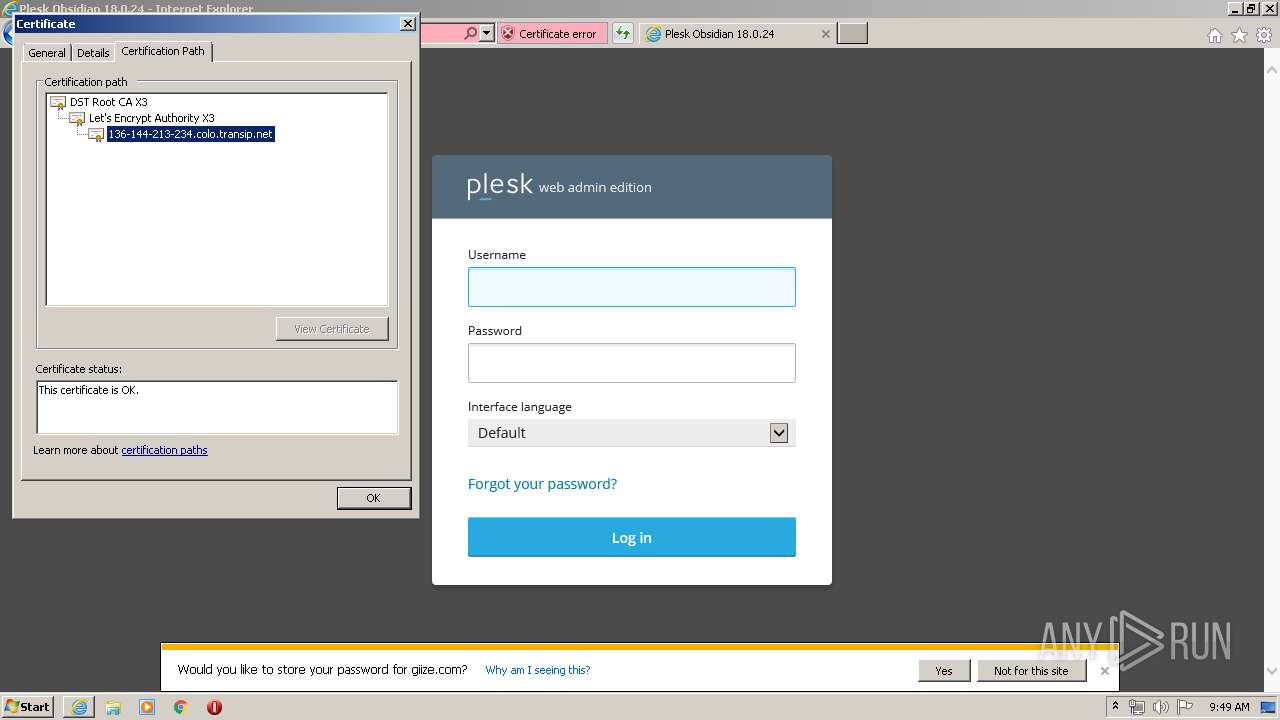The height and width of the screenshot is (720, 1280).
Task: Open the Interface language dropdown
Action: click(x=632, y=433)
